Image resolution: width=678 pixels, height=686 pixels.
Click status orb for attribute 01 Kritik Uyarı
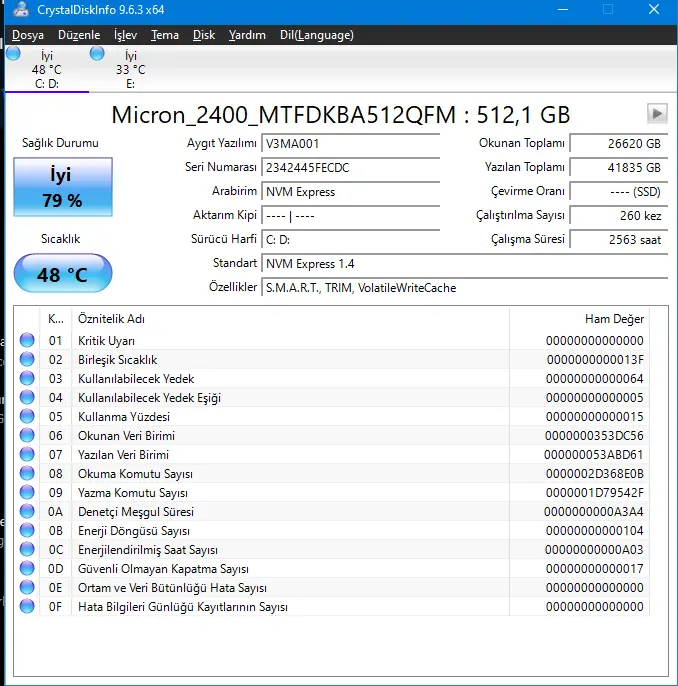pyautogui.click(x=27, y=340)
